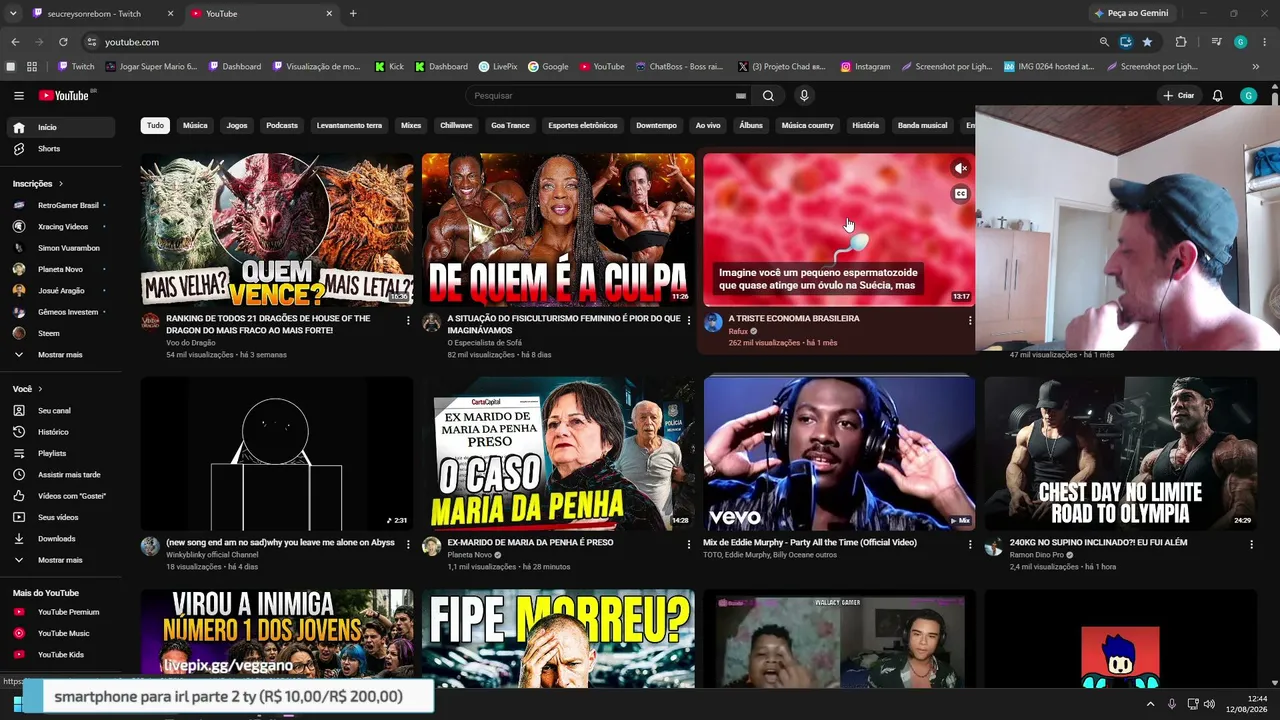Select the Podcasts filter chip
This screenshot has height=720, width=1280.
click(x=282, y=126)
